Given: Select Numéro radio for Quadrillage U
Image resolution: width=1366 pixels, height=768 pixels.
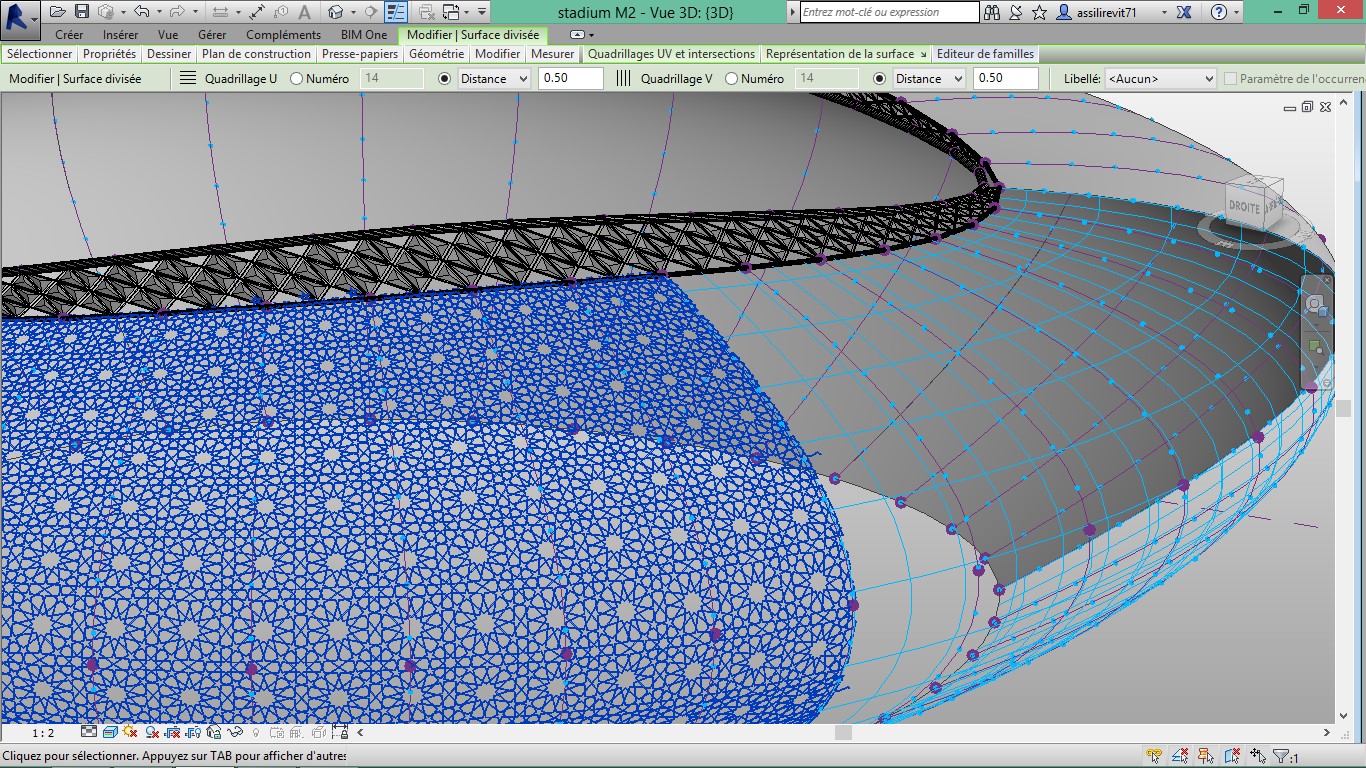Looking at the screenshot, I should (x=297, y=78).
